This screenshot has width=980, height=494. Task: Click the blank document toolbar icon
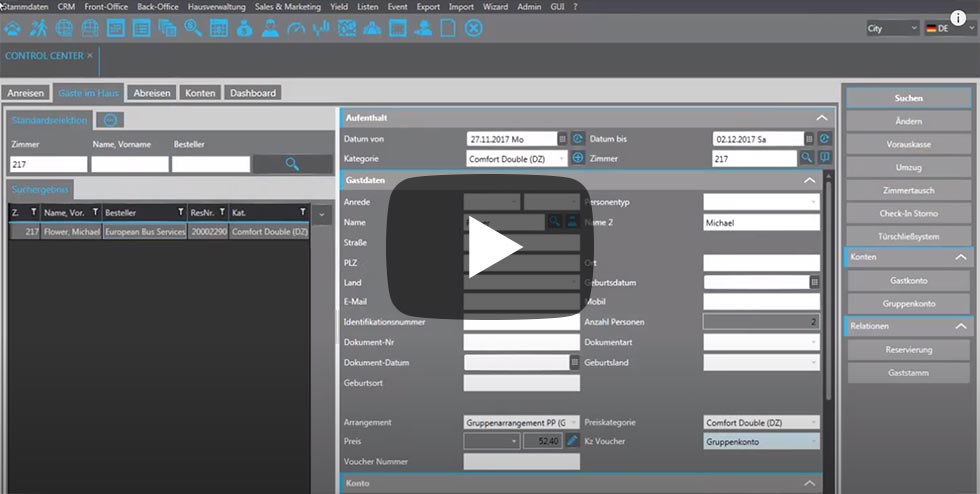[x=448, y=28]
